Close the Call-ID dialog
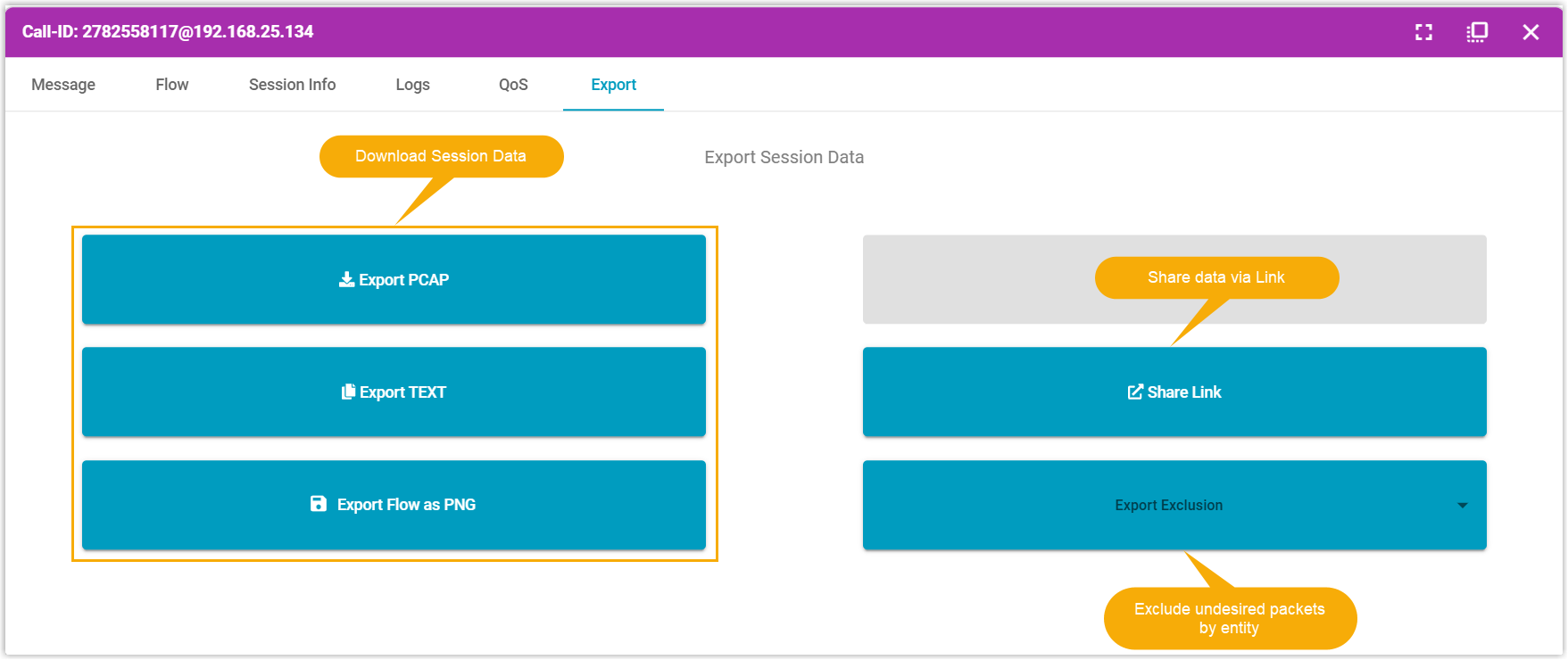The image size is (1568, 660). (1531, 32)
